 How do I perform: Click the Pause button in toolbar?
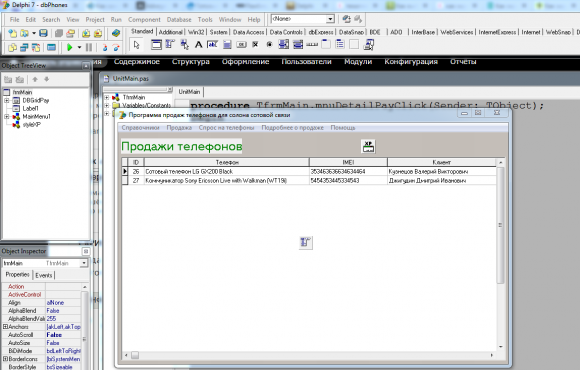pyautogui.click(x=89, y=47)
